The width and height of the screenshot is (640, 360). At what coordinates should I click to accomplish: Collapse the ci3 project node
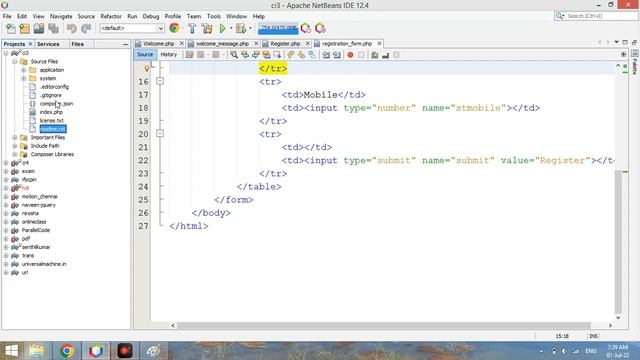(x=6, y=53)
